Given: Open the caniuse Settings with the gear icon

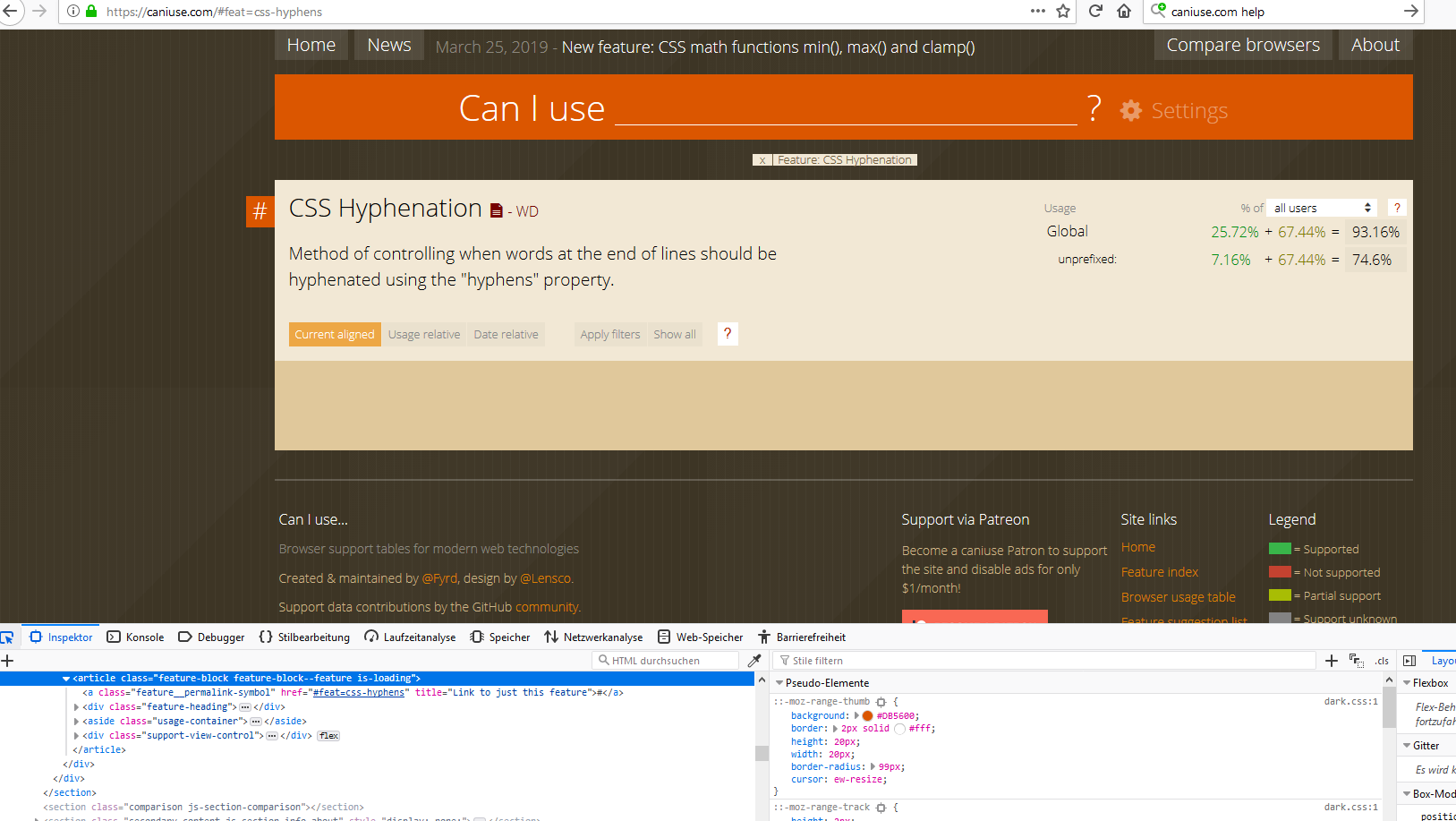Looking at the screenshot, I should tap(1130, 110).
